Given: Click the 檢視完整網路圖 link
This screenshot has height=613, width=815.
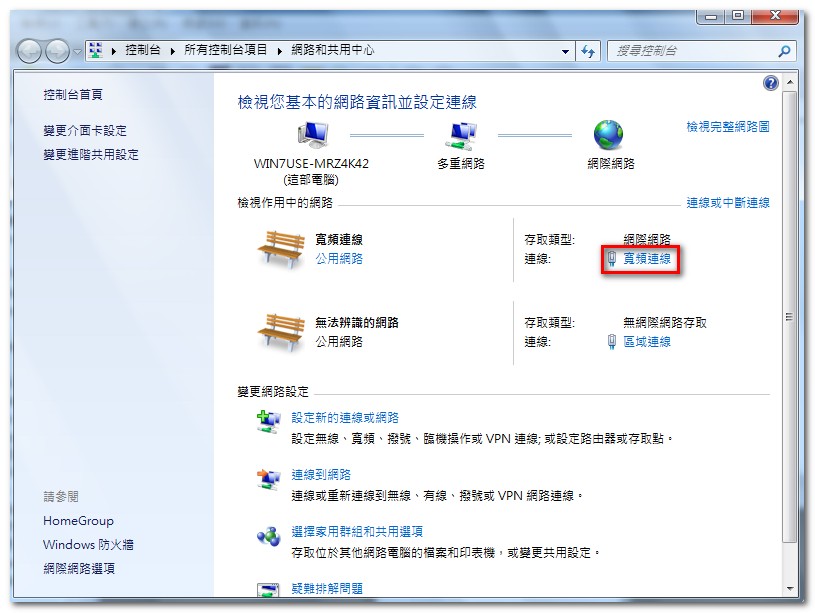Looking at the screenshot, I should pos(727,127).
